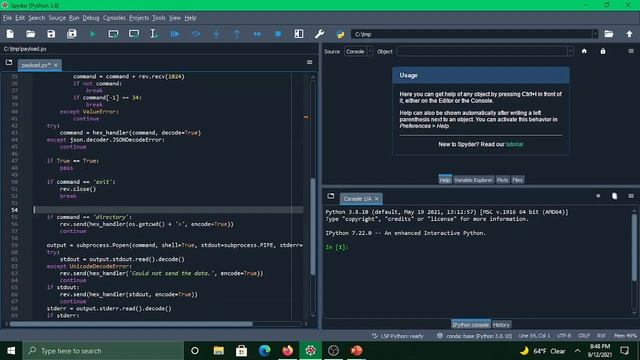Open the Help pane home icon
The height and width of the screenshot is (360, 640).
click(584, 51)
